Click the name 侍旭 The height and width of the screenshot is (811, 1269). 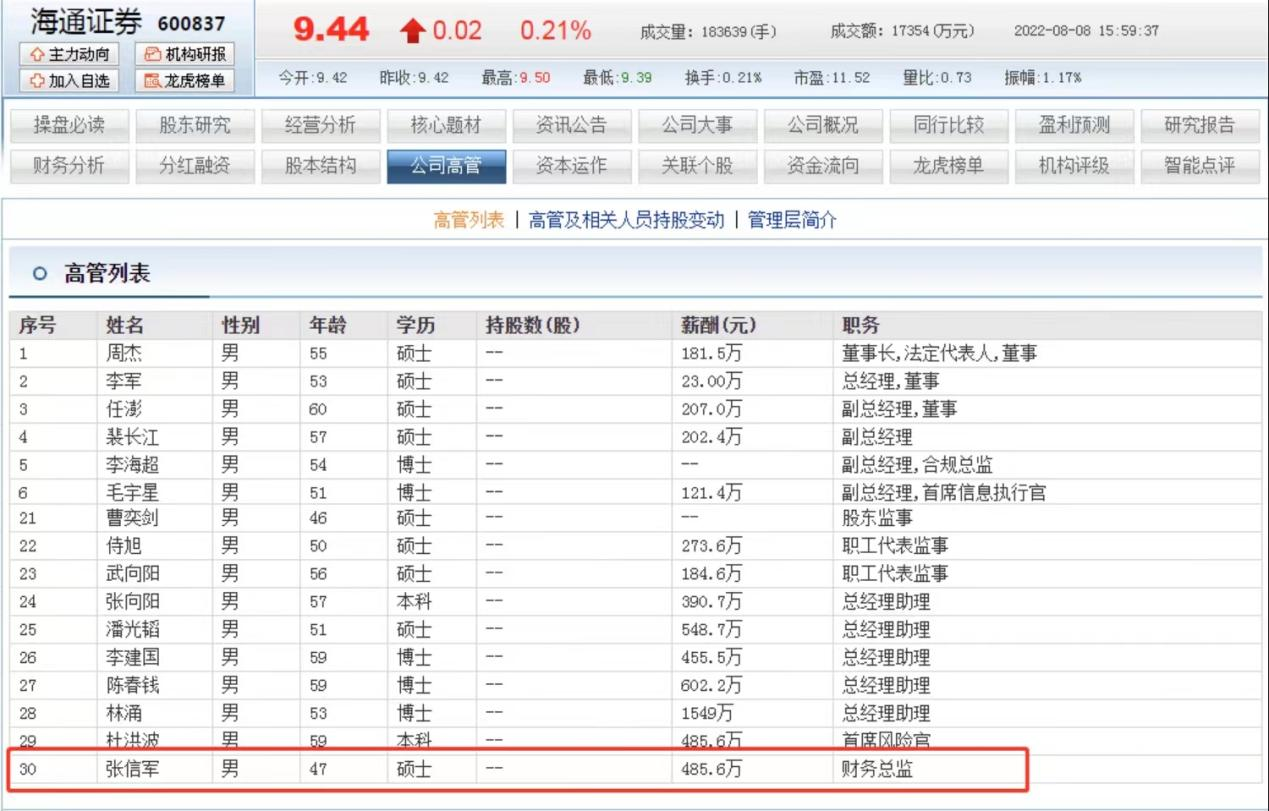point(124,546)
